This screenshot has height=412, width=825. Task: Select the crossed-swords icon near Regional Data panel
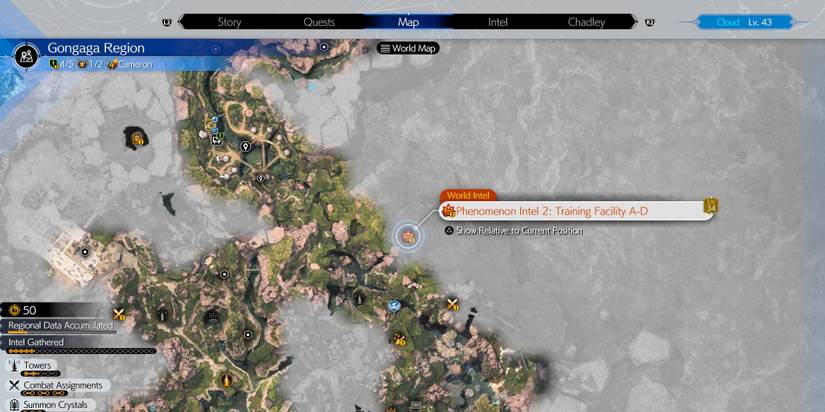(119, 314)
